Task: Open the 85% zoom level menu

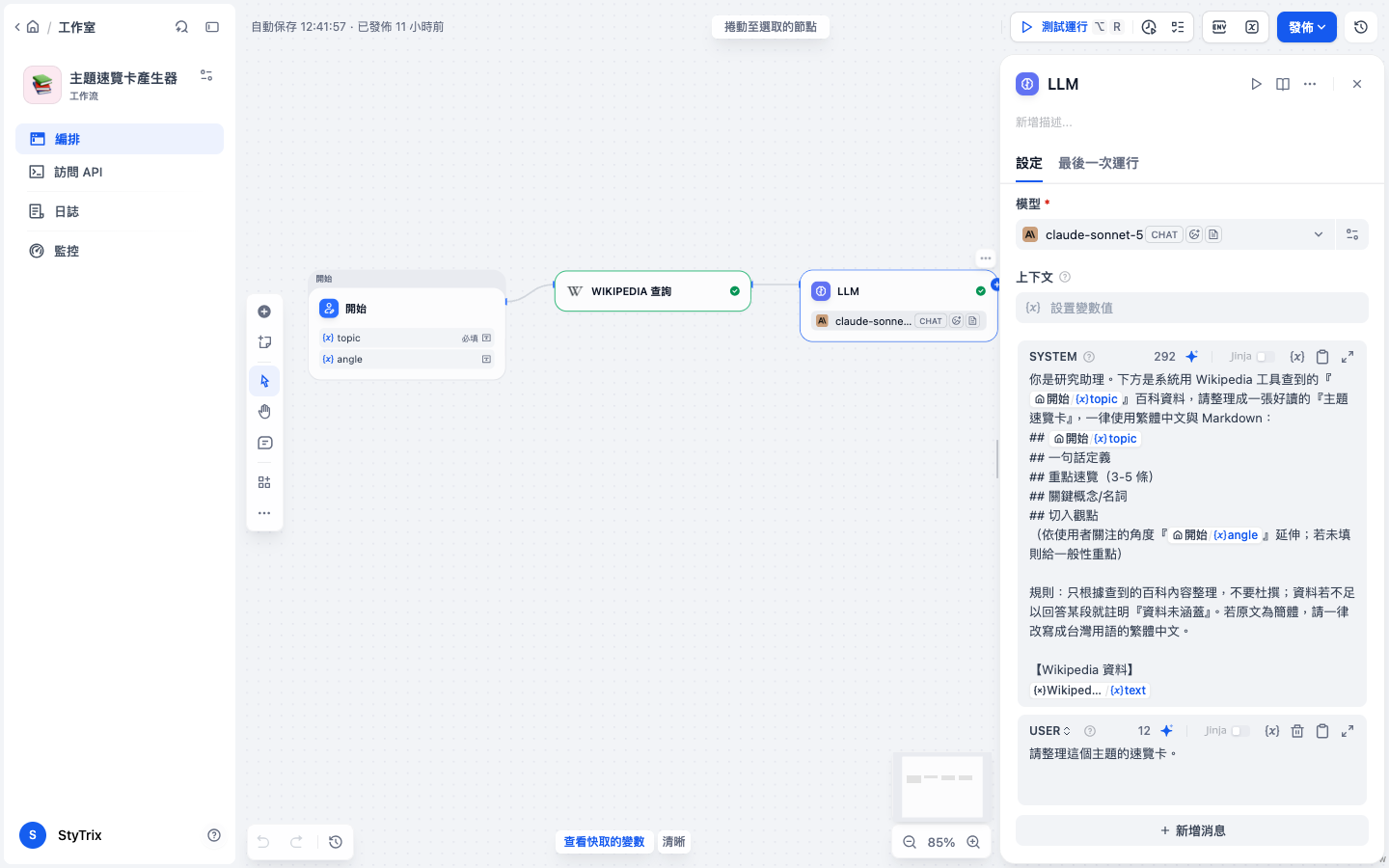Action: (941, 842)
